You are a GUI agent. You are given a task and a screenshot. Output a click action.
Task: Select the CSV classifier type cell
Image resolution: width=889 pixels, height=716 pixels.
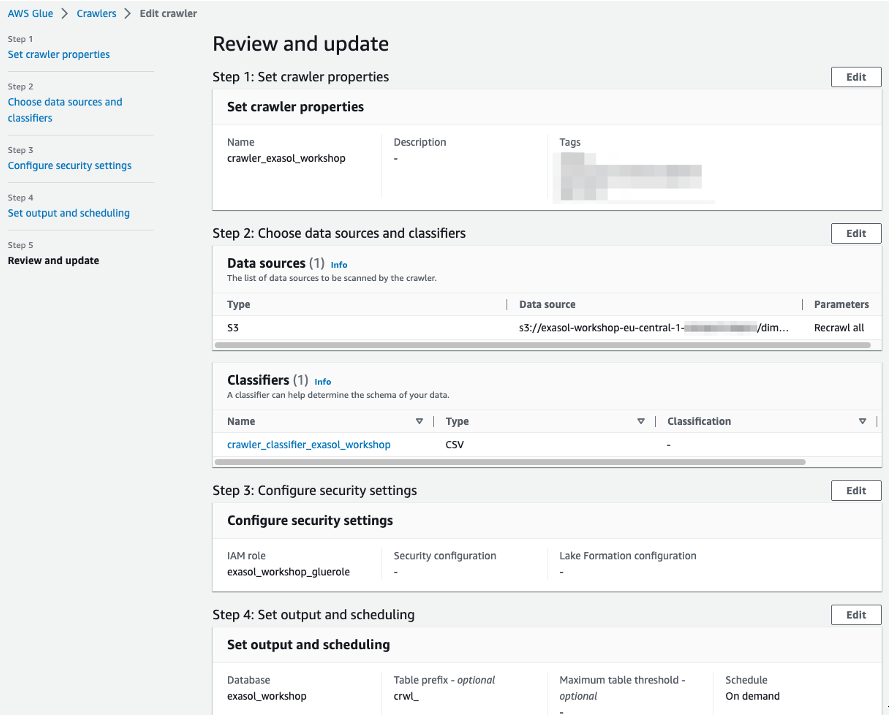pyautogui.click(x=455, y=444)
